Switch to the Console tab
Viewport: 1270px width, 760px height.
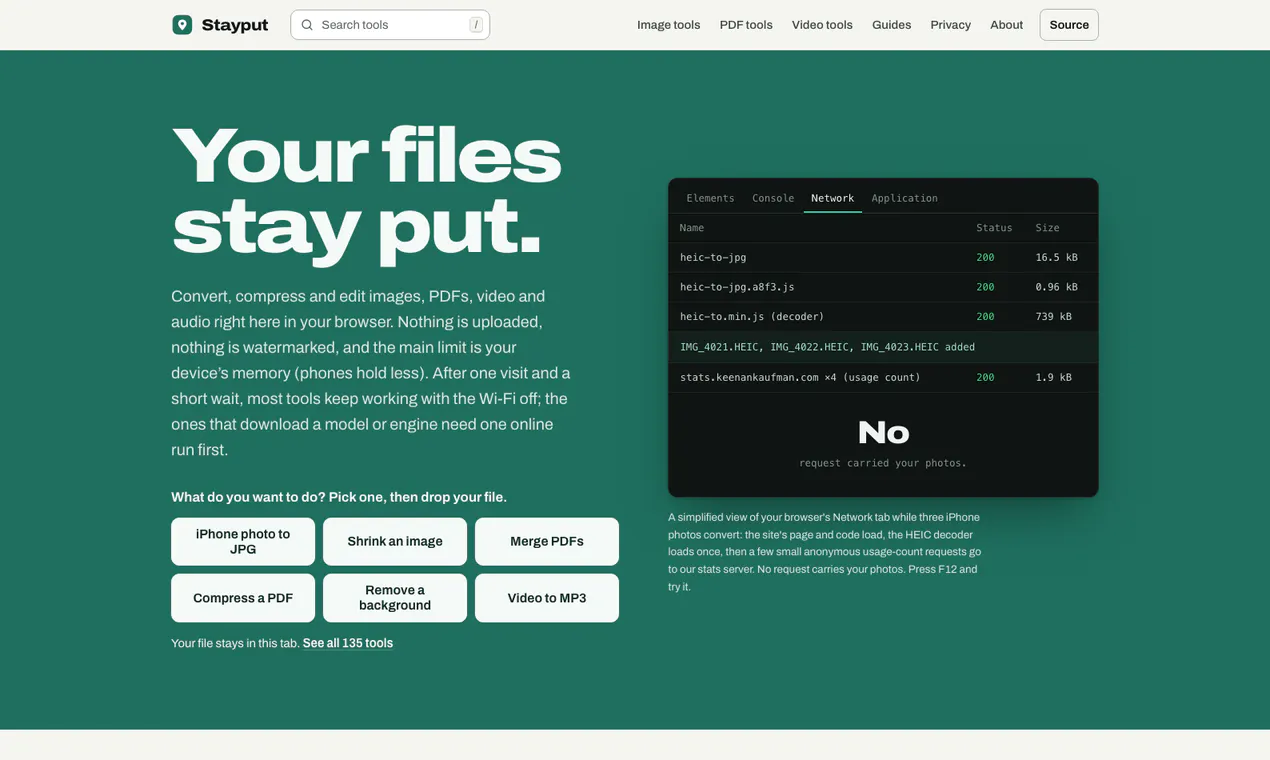coord(773,198)
